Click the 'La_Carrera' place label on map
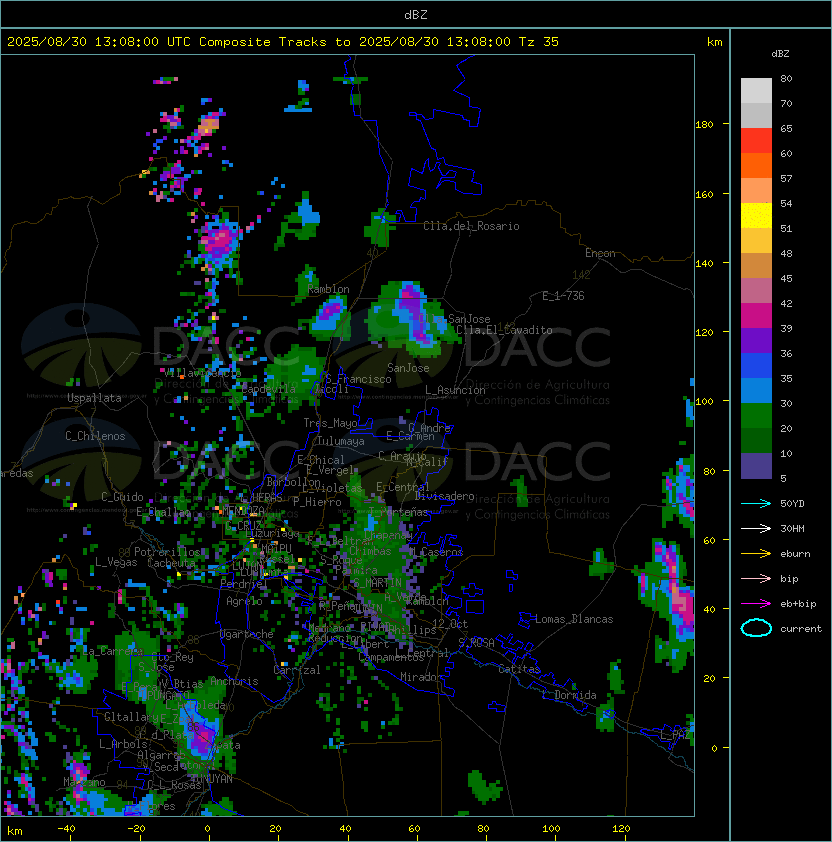 tap(113, 651)
